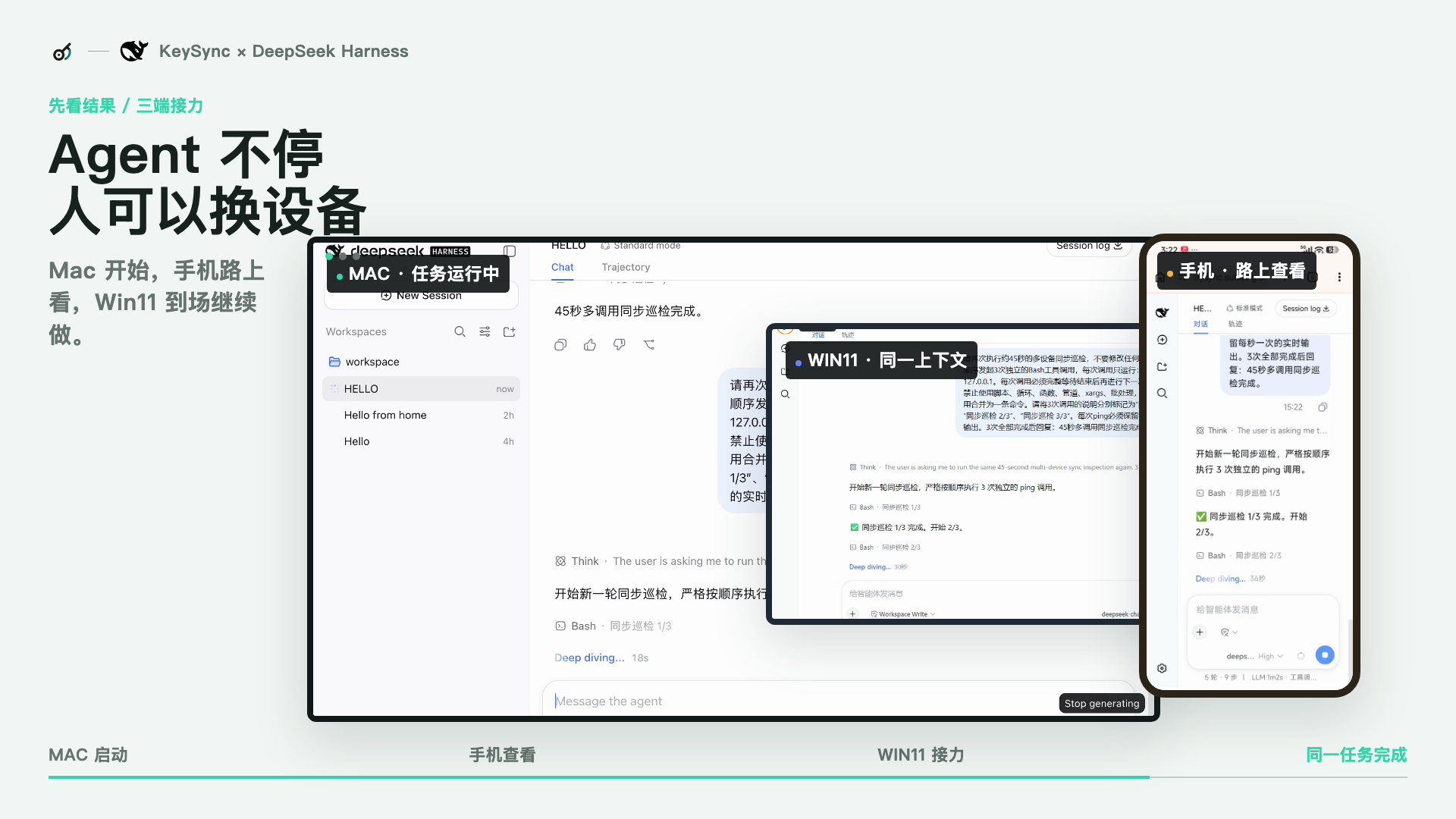Screen dimensions: 1456x819
Task: Give thumbs down to the agent reply
Action: coord(620,345)
